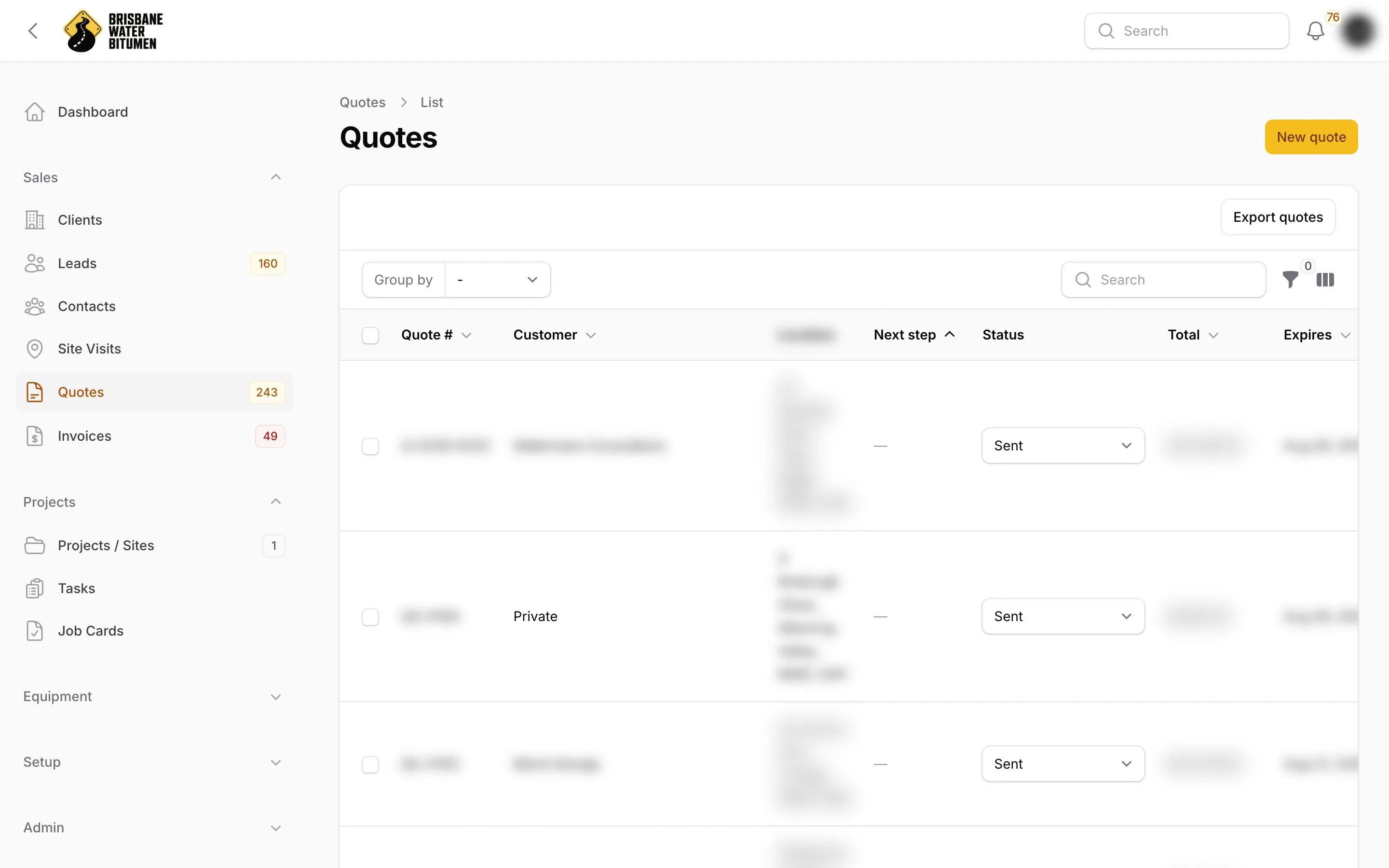
Task: Click the Invoices dollar document icon
Action: coord(34,436)
